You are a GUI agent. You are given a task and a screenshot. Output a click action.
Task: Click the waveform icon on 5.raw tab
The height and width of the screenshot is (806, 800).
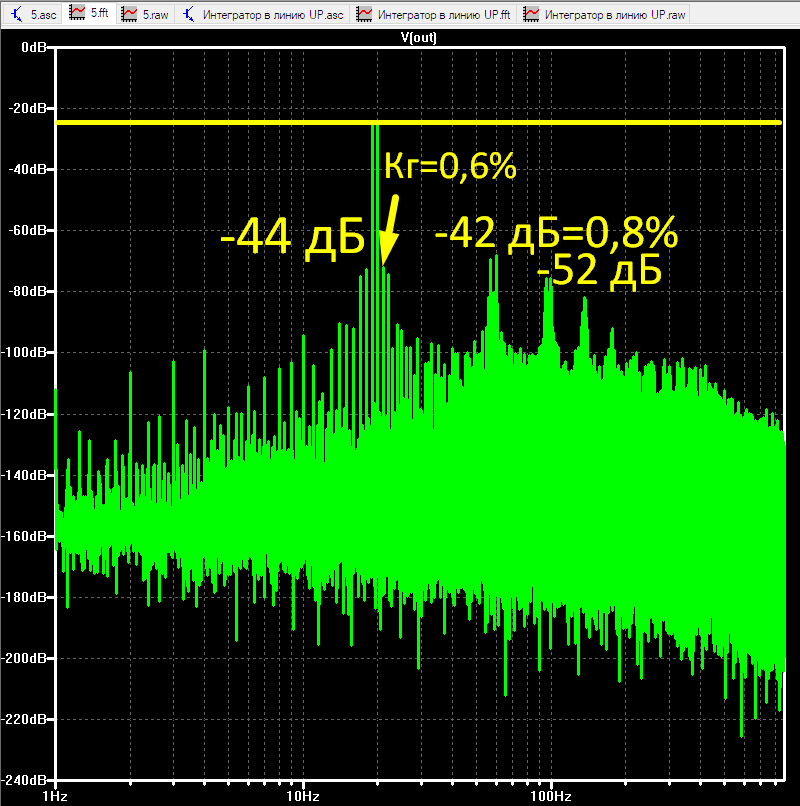click(129, 14)
